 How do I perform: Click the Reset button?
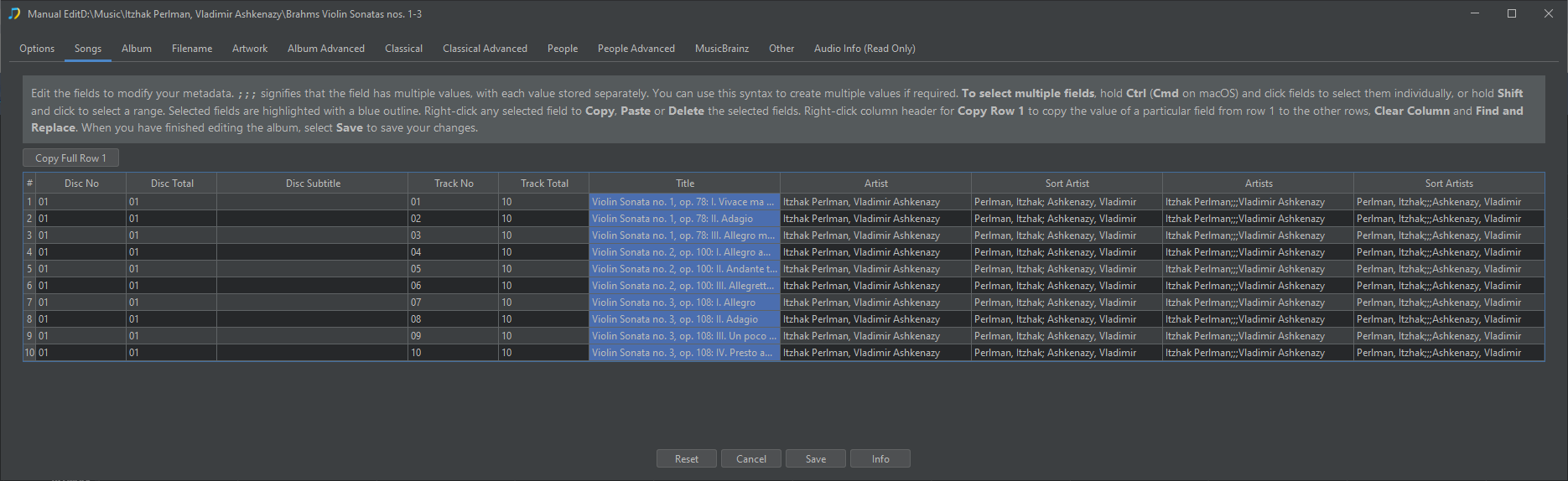point(687,458)
